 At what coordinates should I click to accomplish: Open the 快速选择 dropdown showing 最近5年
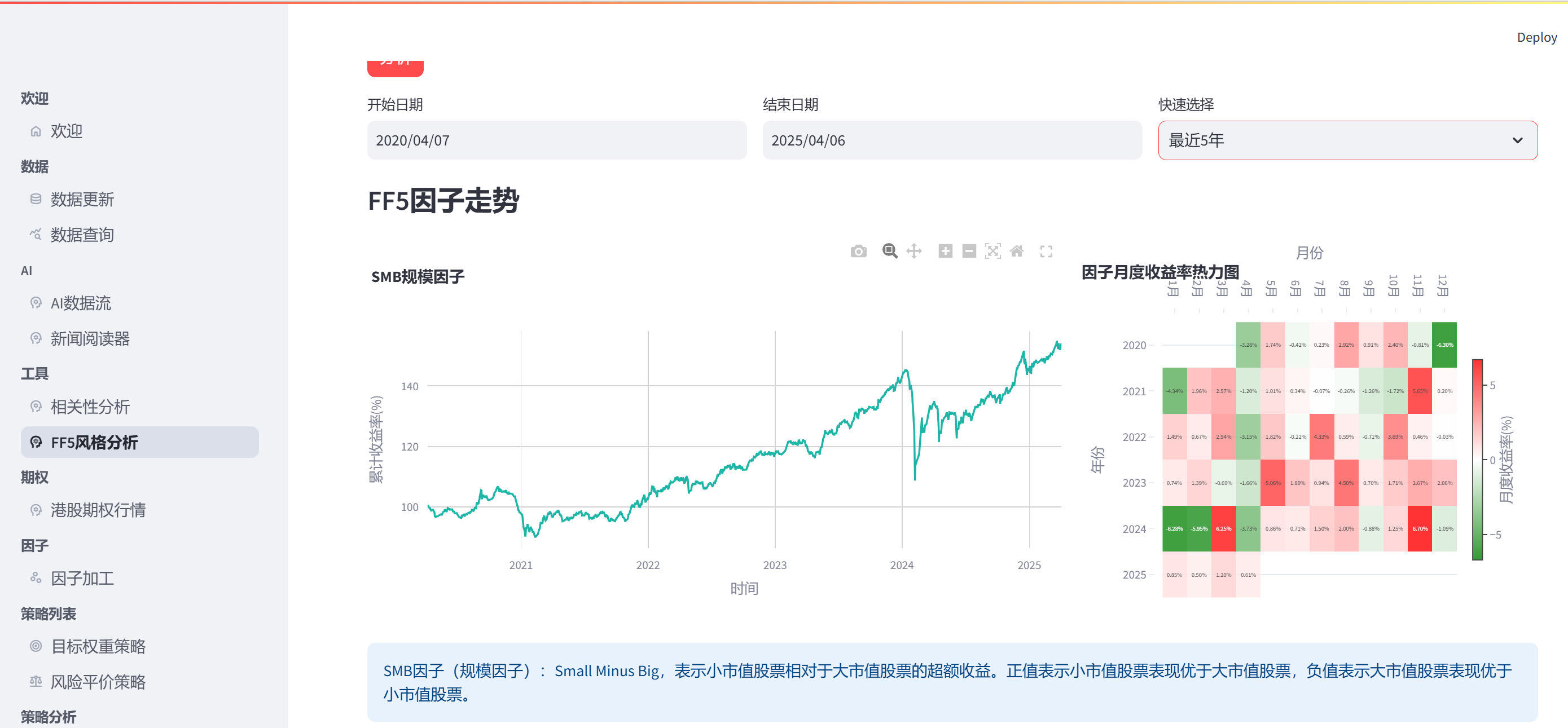tap(1347, 140)
